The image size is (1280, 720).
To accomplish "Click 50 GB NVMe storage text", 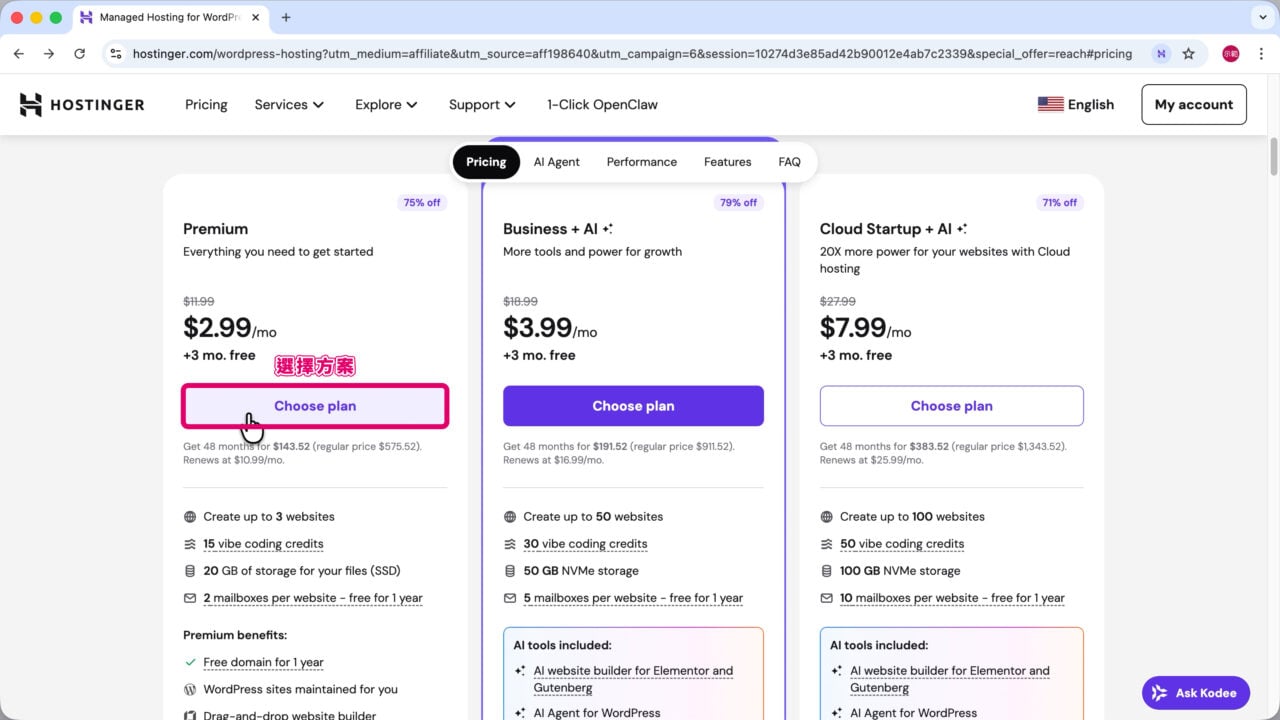I will [x=581, y=571].
